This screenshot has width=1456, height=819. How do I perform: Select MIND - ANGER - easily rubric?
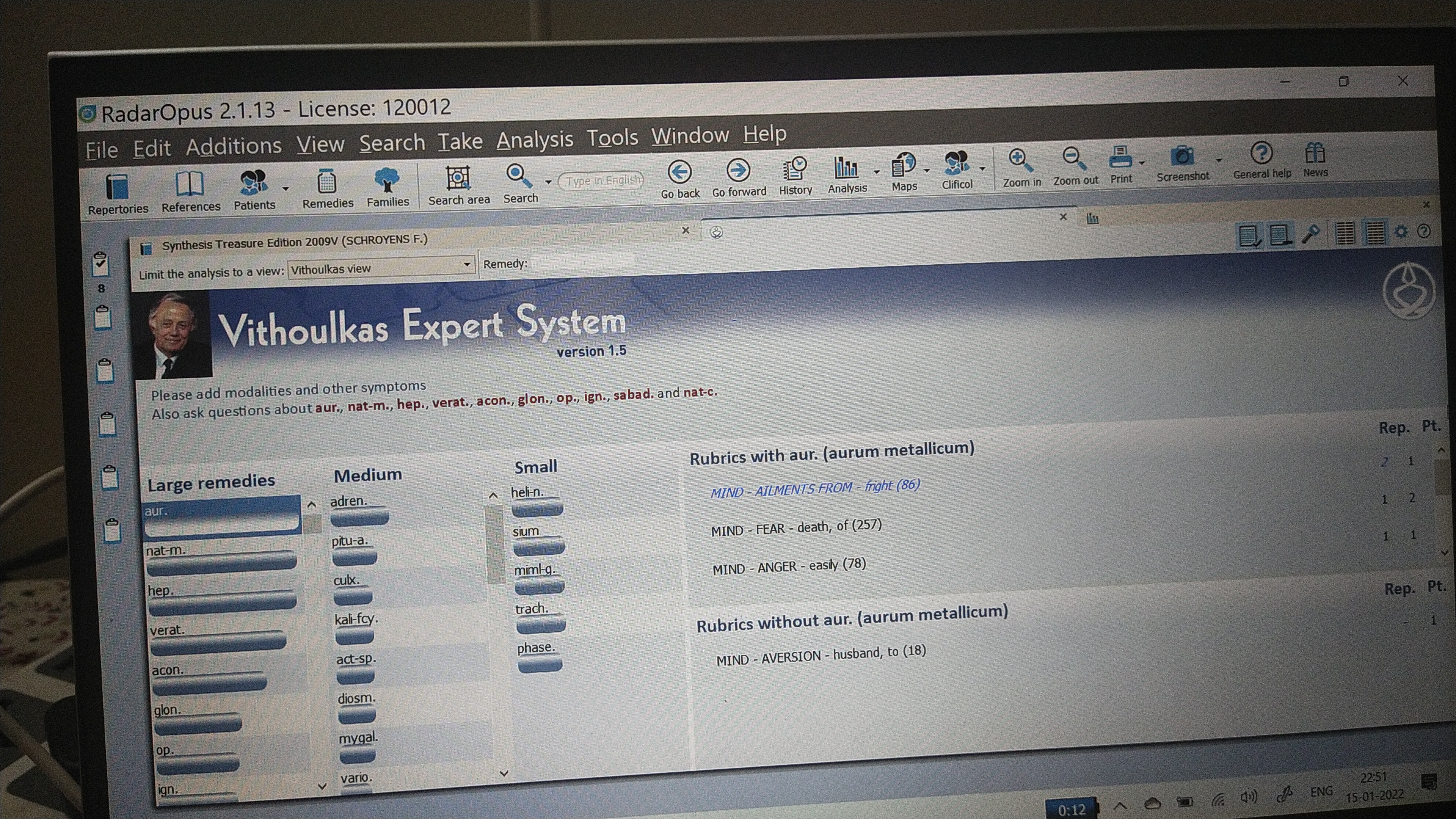(x=789, y=566)
